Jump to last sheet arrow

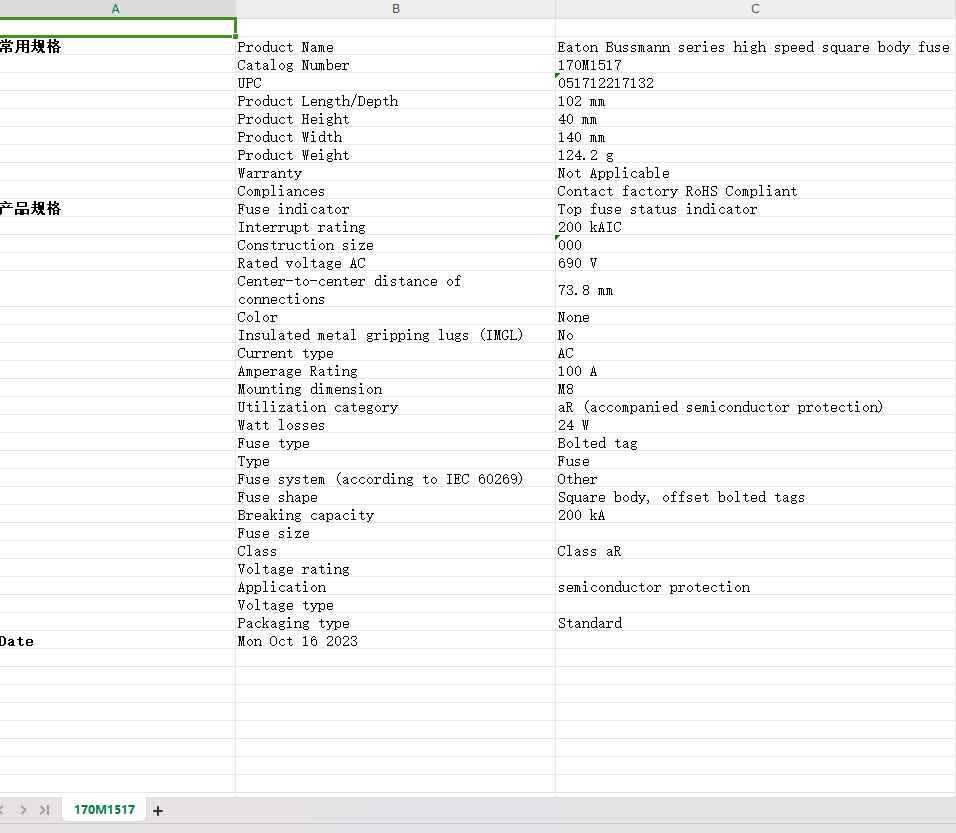44,810
